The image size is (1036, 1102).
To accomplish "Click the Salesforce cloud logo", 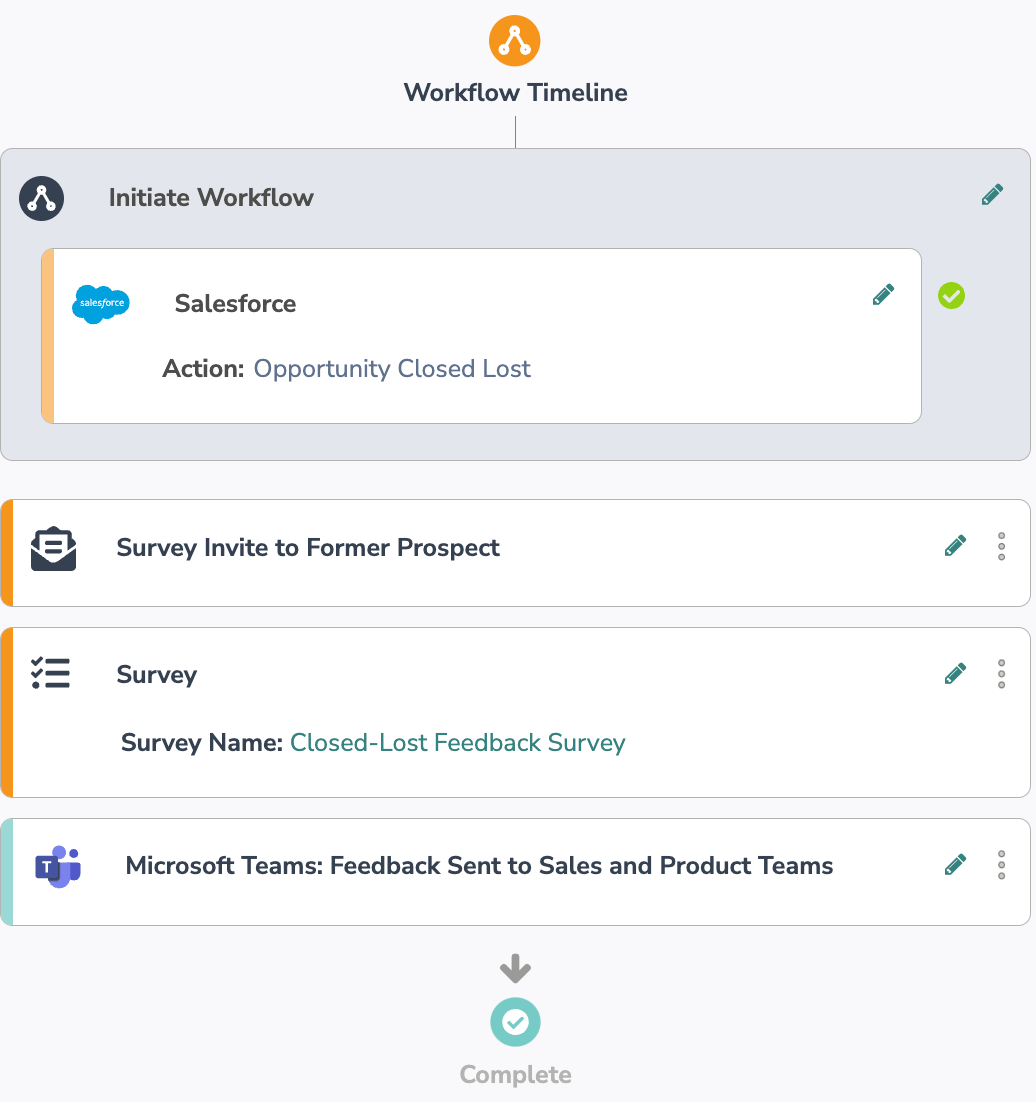I will pos(101,303).
